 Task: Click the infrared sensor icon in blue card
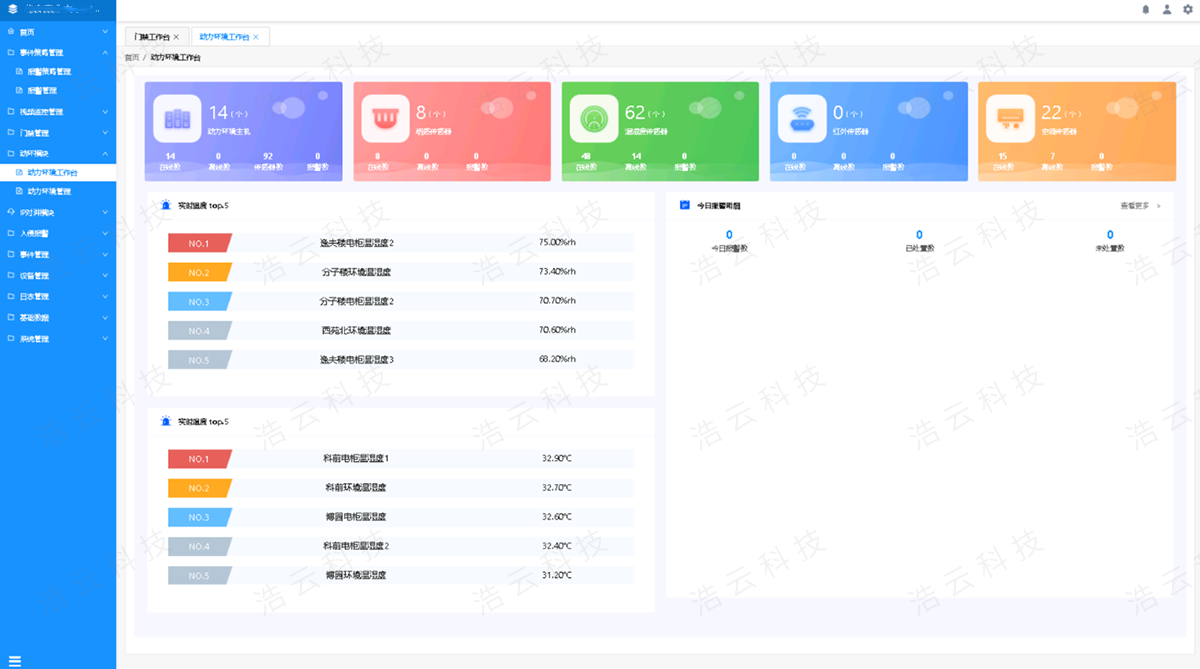click(x=802, y=119)
